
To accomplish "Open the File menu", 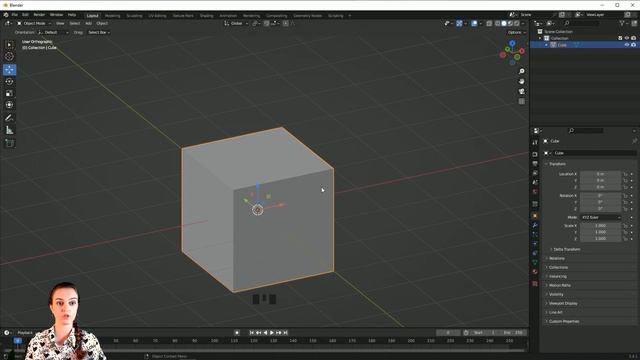I will [x=14, y=15].
